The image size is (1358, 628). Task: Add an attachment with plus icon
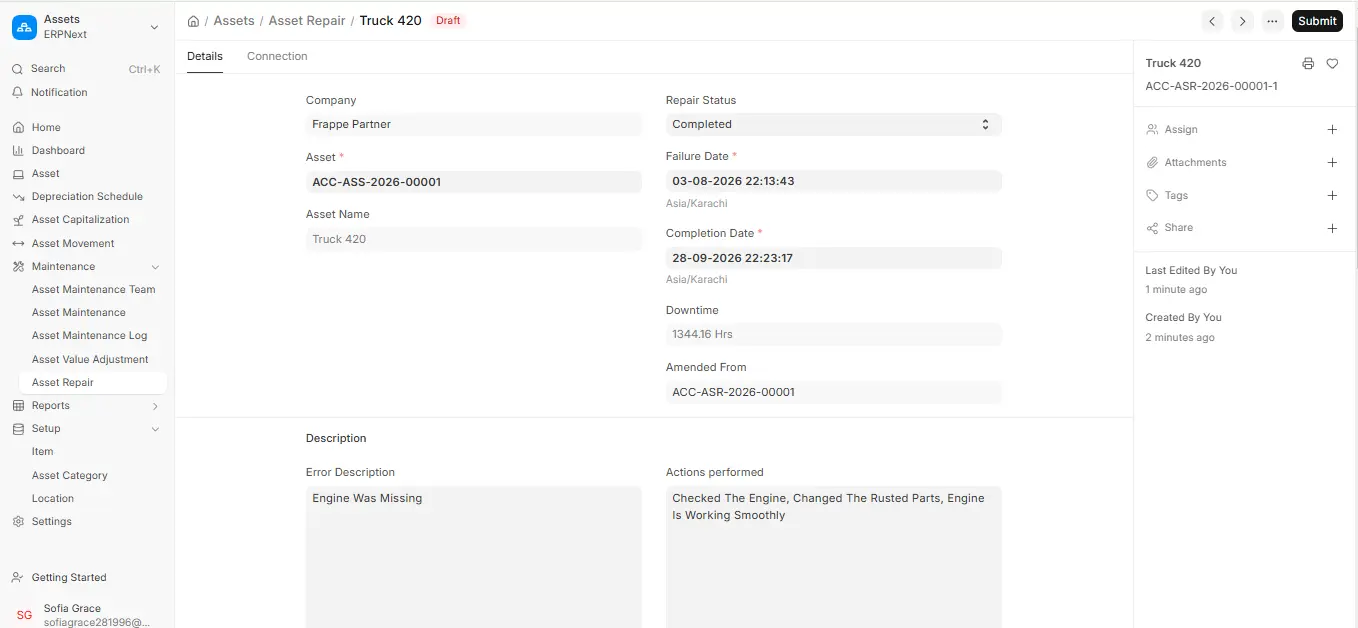(x=1332, y=162)
